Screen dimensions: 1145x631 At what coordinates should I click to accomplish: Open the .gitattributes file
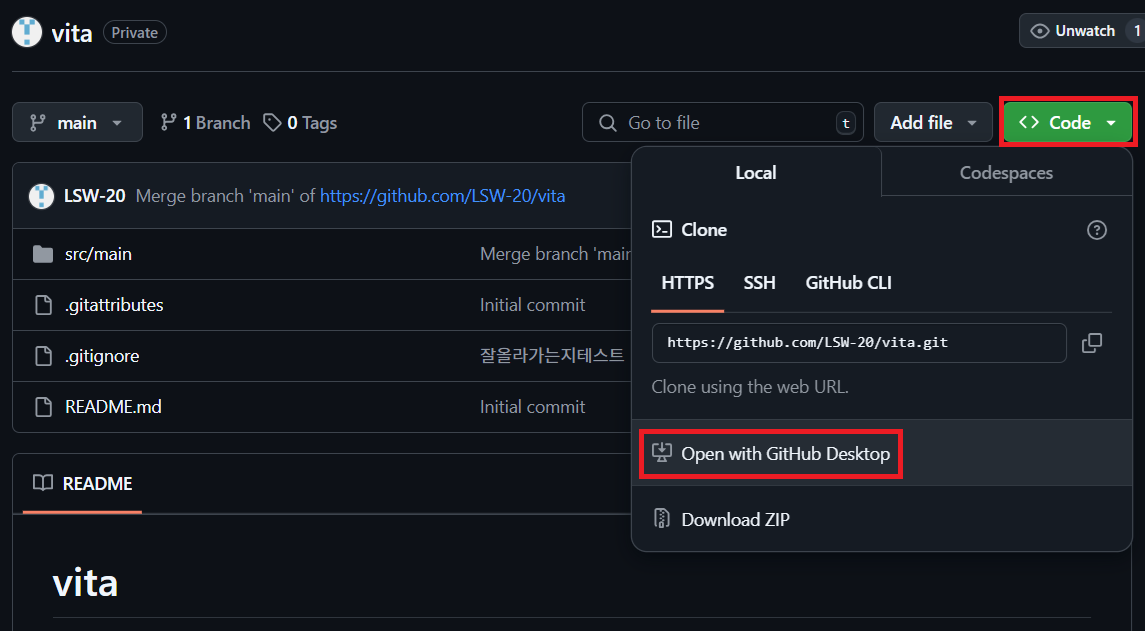click(114, 305)
